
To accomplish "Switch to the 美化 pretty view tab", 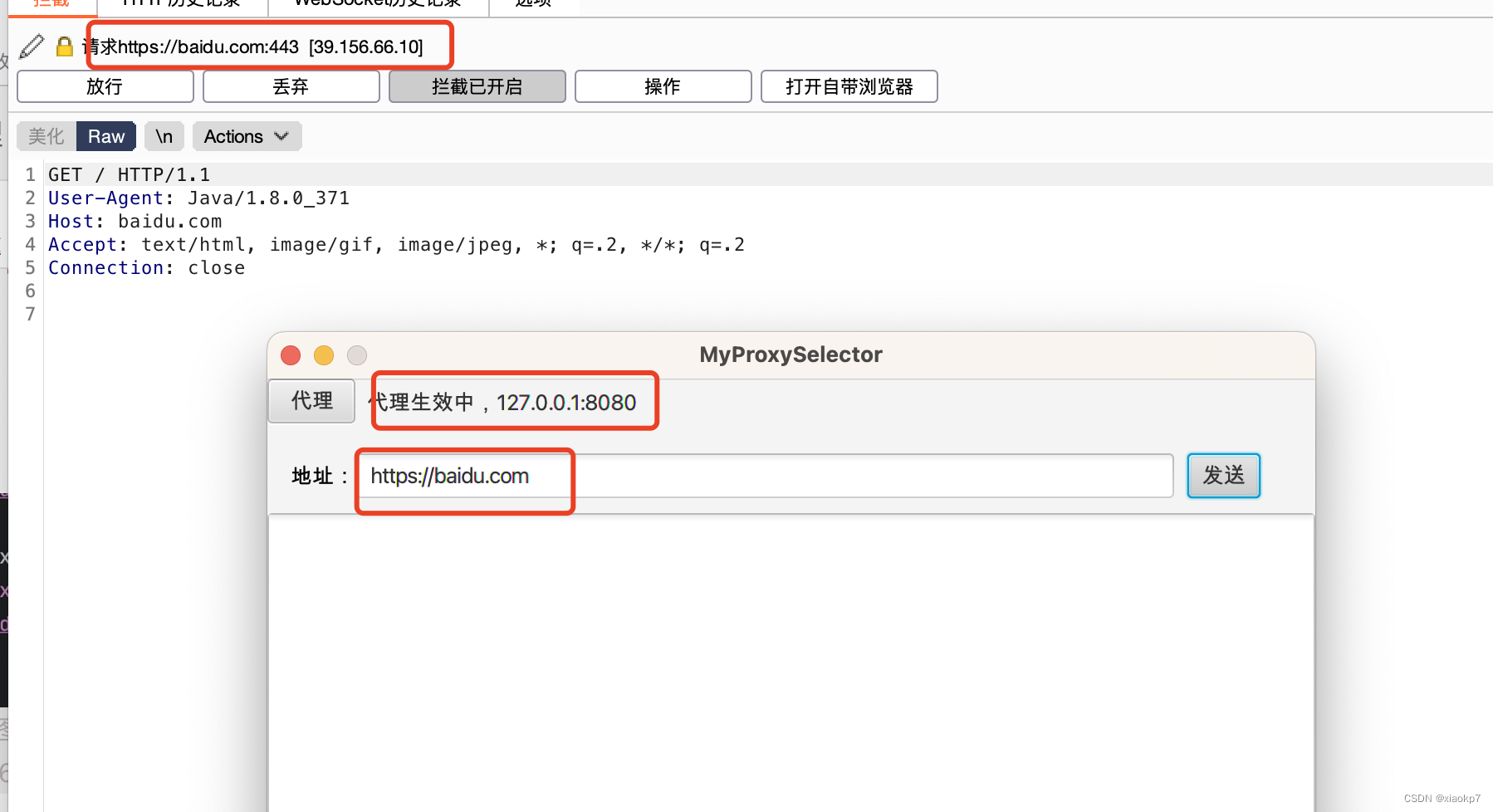I will click(47, 136).
